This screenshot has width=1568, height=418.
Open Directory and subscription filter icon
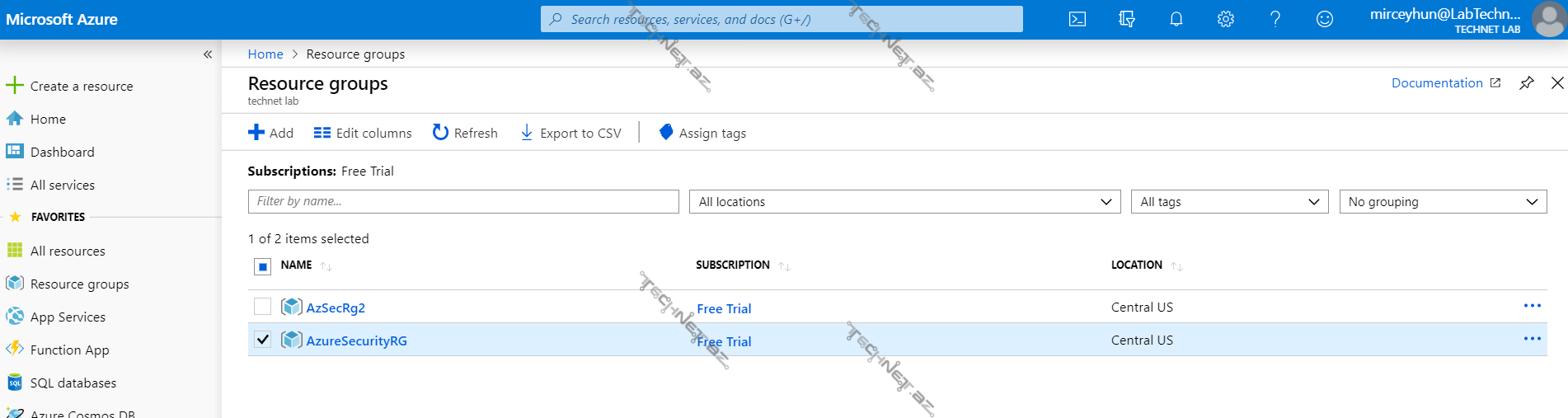(x=1127, y=19)
